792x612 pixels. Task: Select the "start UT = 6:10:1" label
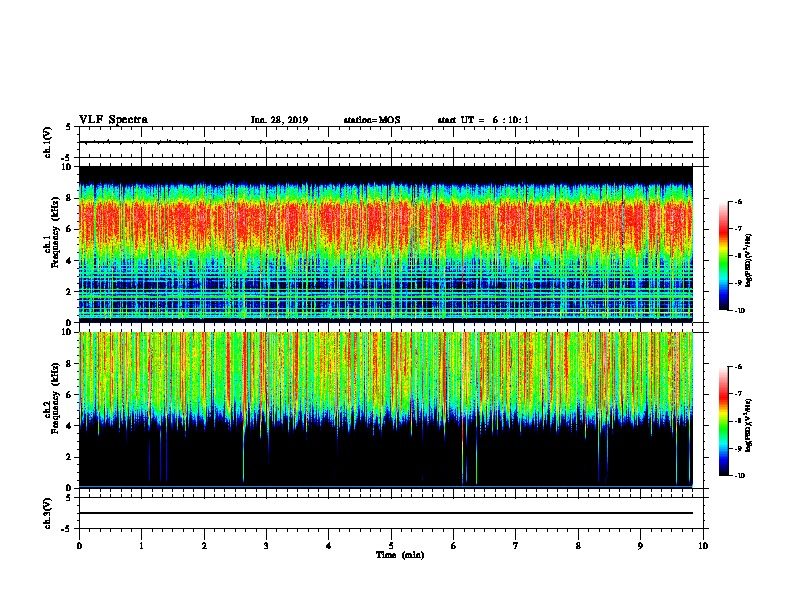coord(483,120)
